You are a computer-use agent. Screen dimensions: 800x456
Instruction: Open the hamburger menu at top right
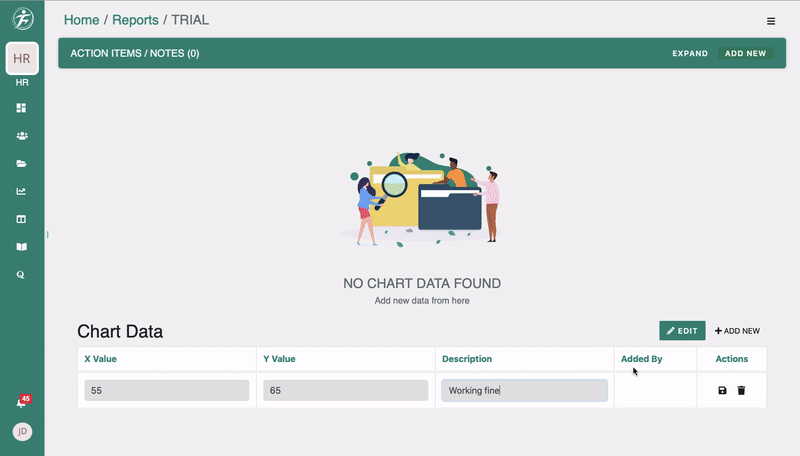click(771, 21)
